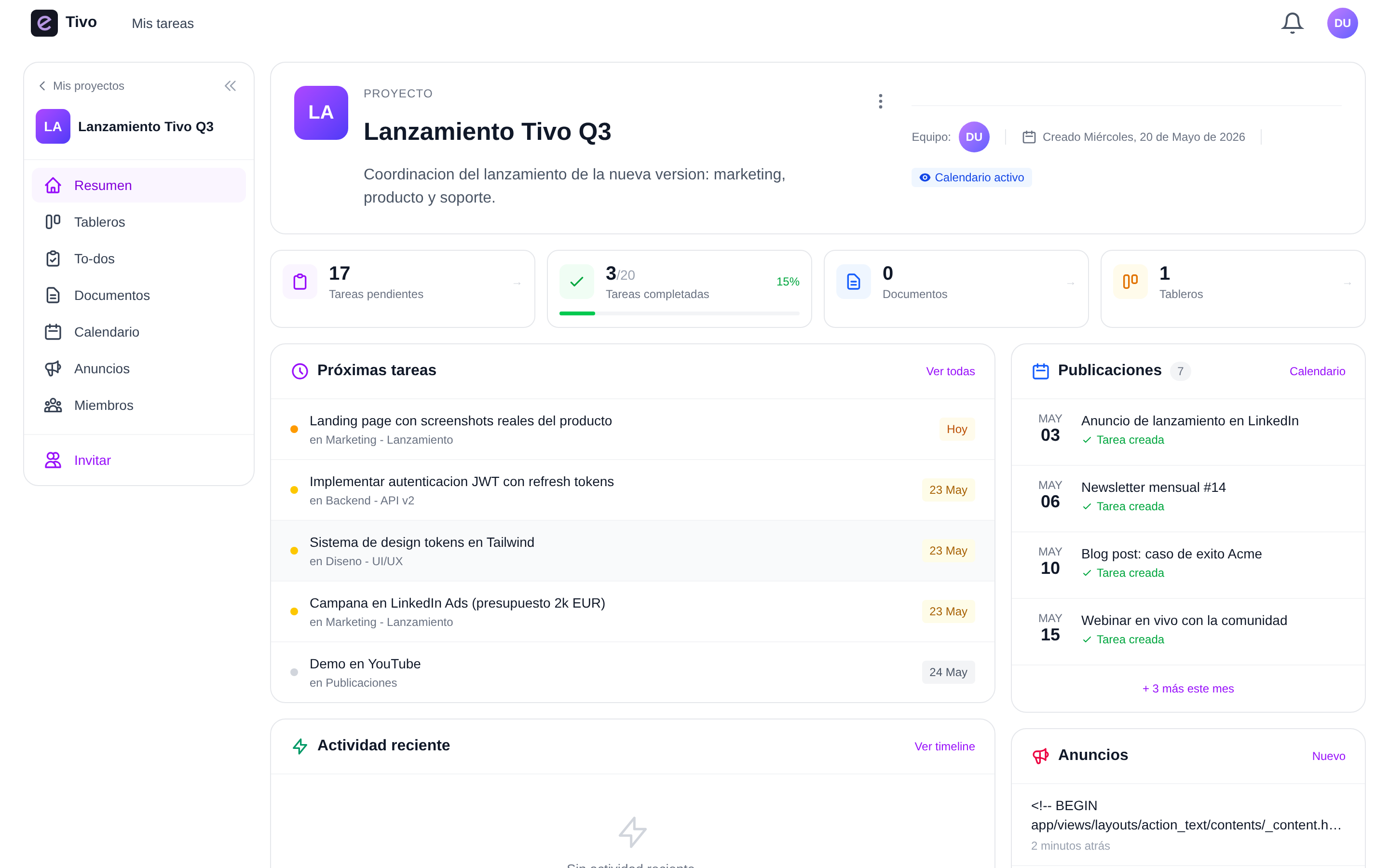Expand + 3 más este mes
The height and width of the screenshot is (868, 1389).
click(x=1187, y=689)
